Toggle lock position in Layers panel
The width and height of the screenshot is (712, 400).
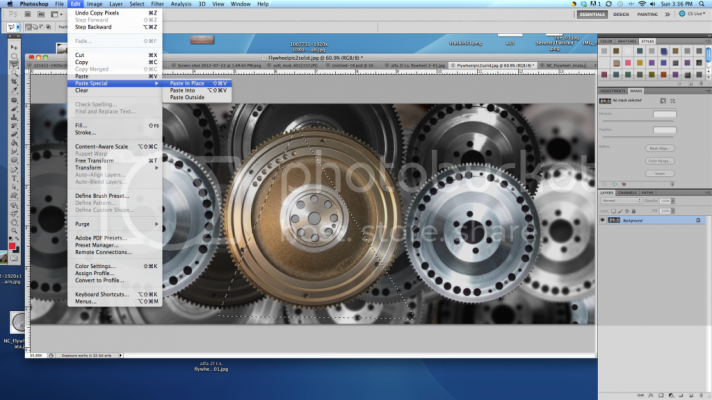(x=627, y=211)
